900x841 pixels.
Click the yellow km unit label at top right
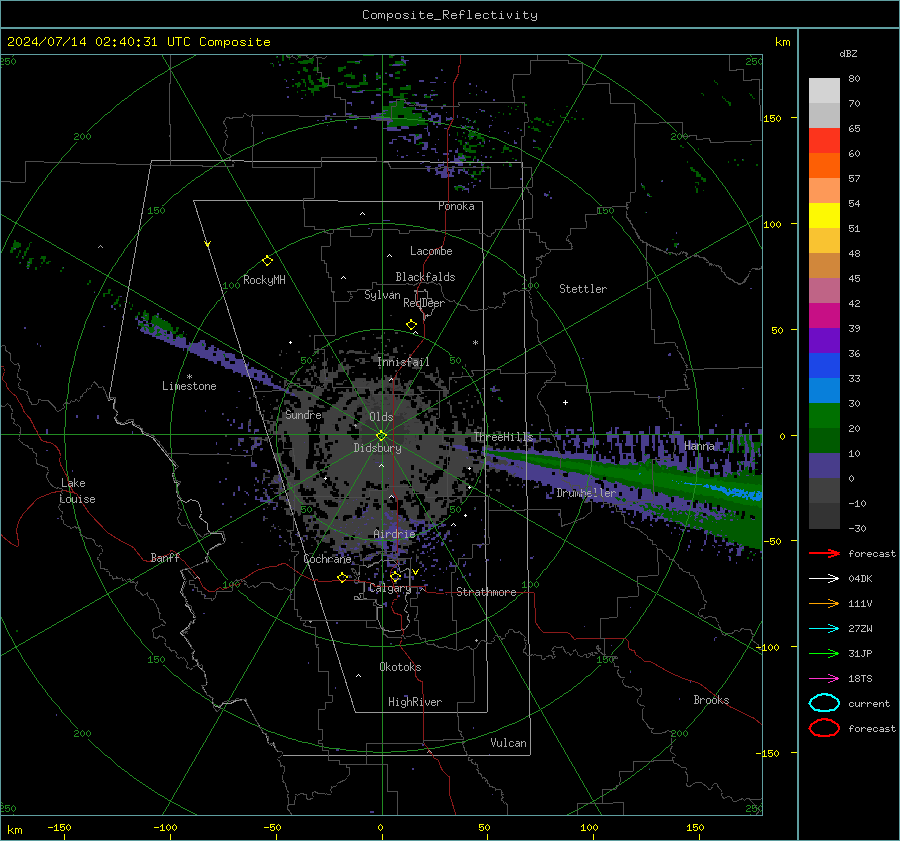point(782,42)
